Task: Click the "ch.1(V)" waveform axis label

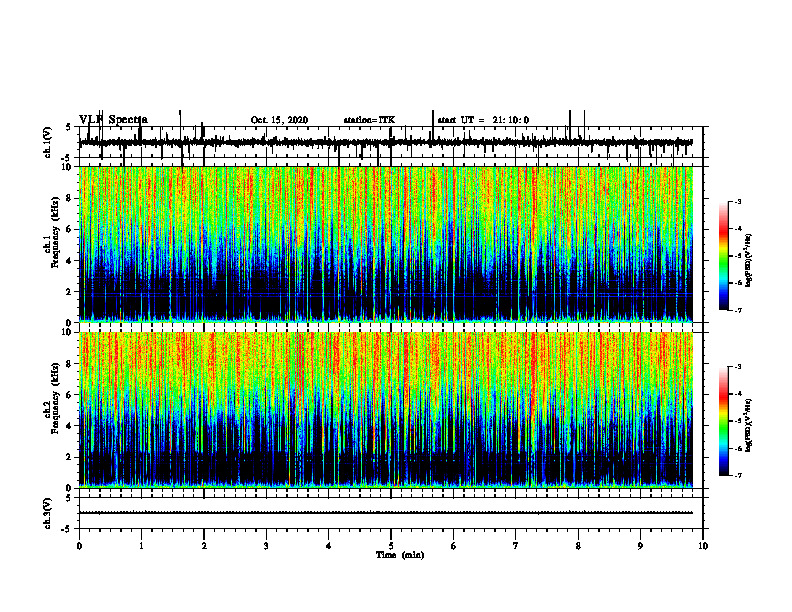Action: click(x=48, y=142)
